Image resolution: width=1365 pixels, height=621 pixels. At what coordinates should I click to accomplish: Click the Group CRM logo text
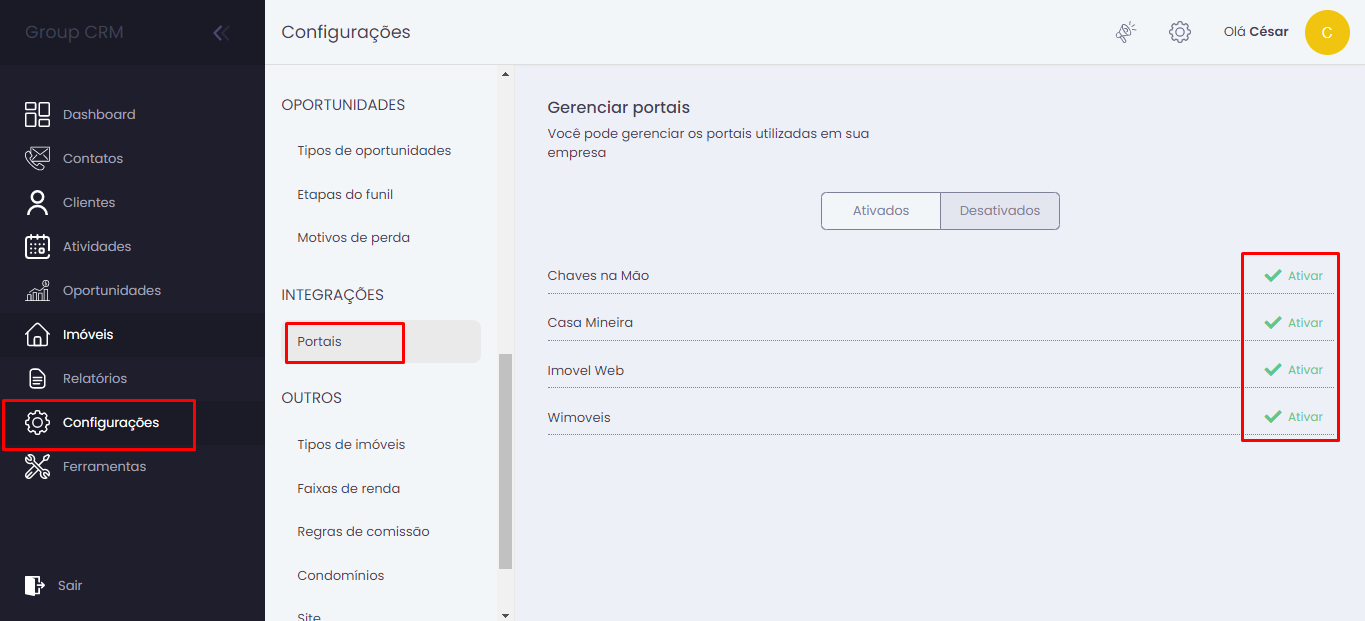coord(74,32)
